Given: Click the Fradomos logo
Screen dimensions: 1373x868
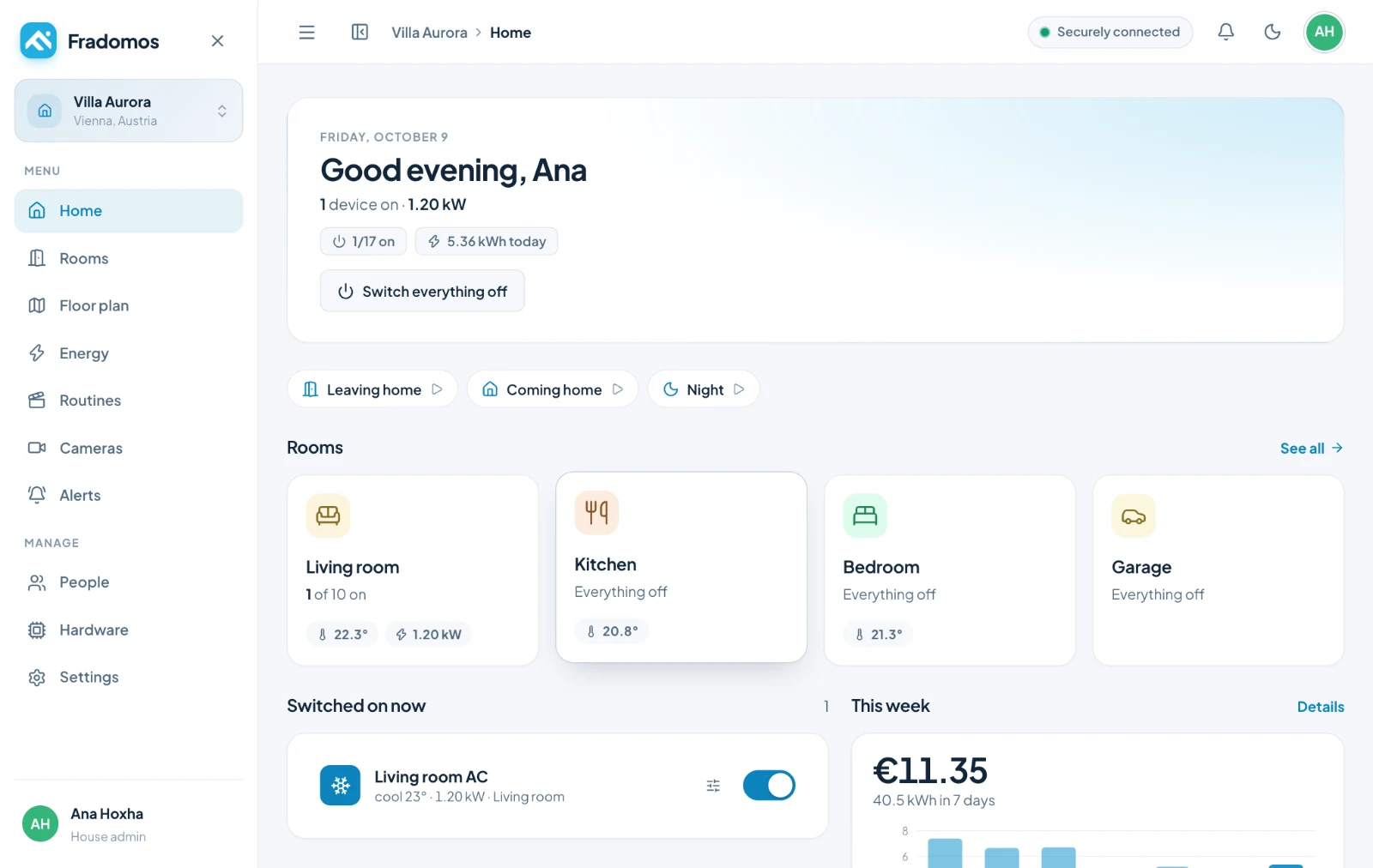Looking at the screenshot, I should 39,40.
